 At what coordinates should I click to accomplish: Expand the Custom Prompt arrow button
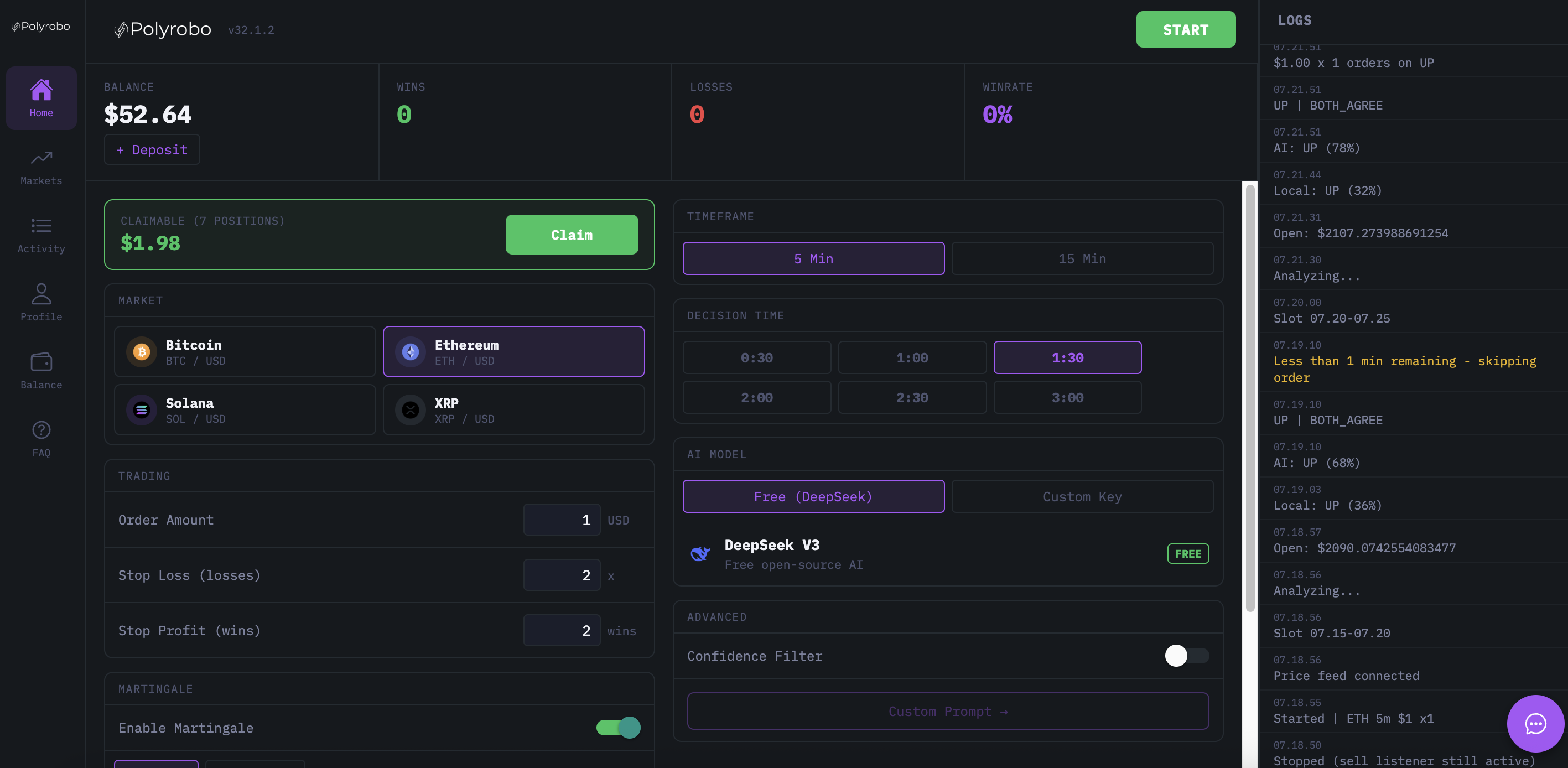(948, 712)
